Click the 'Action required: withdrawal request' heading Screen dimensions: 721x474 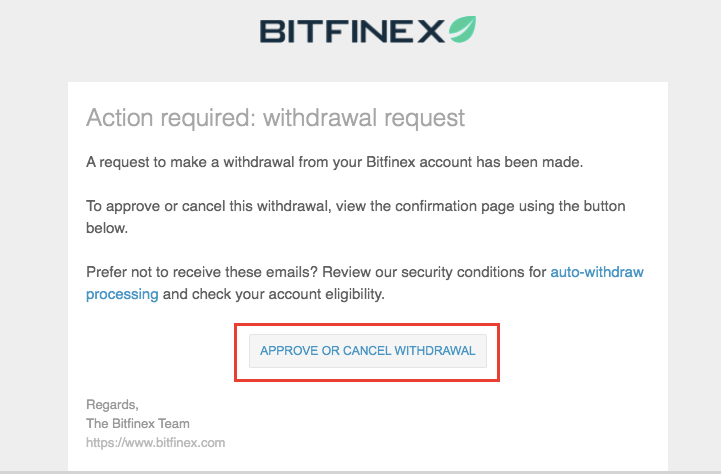(x=275, y=118)
